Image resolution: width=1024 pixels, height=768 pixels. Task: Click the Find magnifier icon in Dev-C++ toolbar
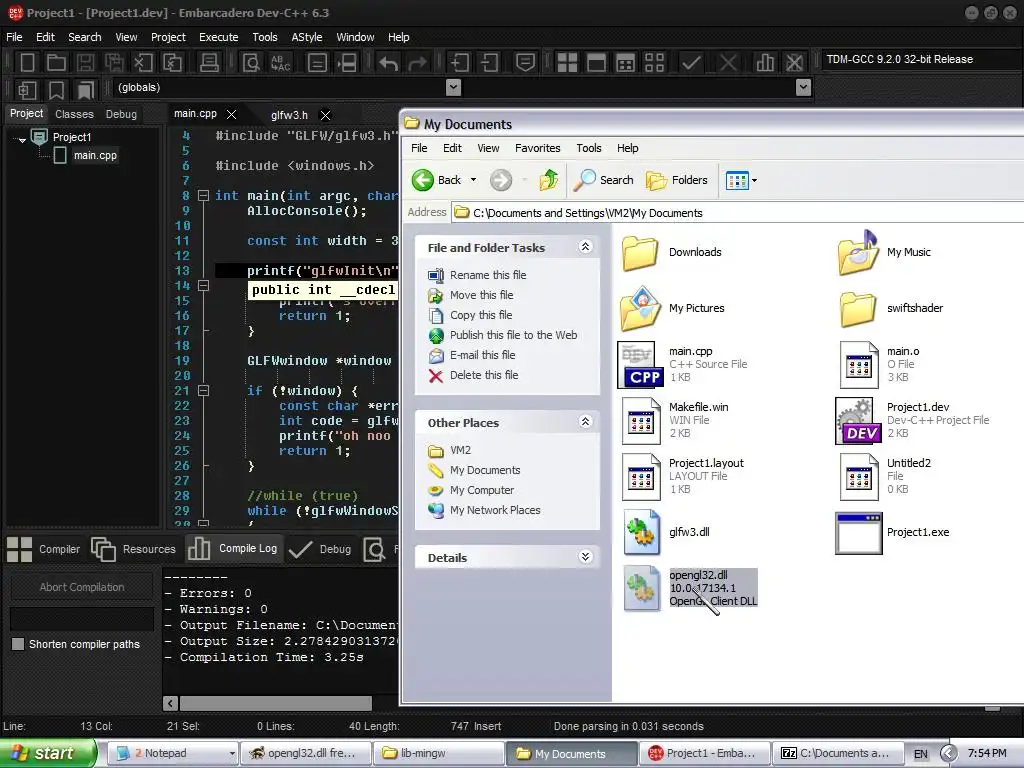point(251,63)
